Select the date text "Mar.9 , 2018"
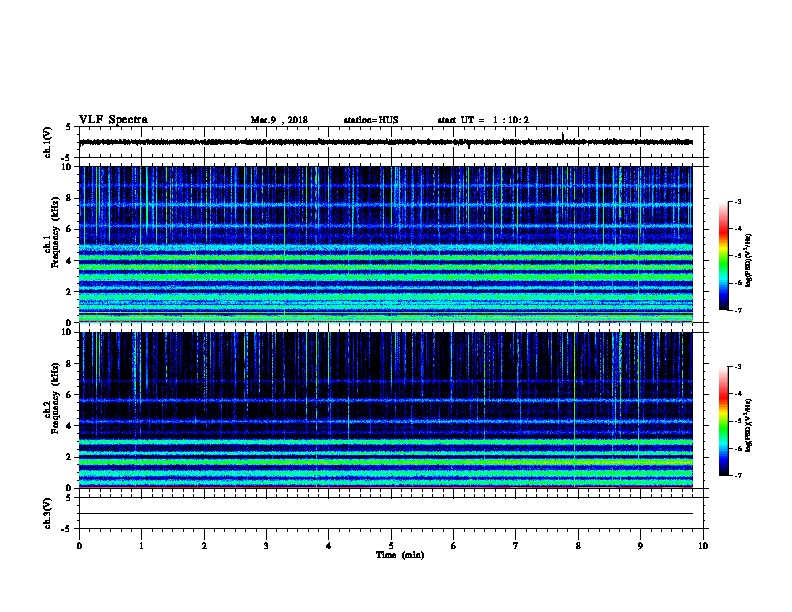Screen dimensions: 792x612 coord(279,120)
